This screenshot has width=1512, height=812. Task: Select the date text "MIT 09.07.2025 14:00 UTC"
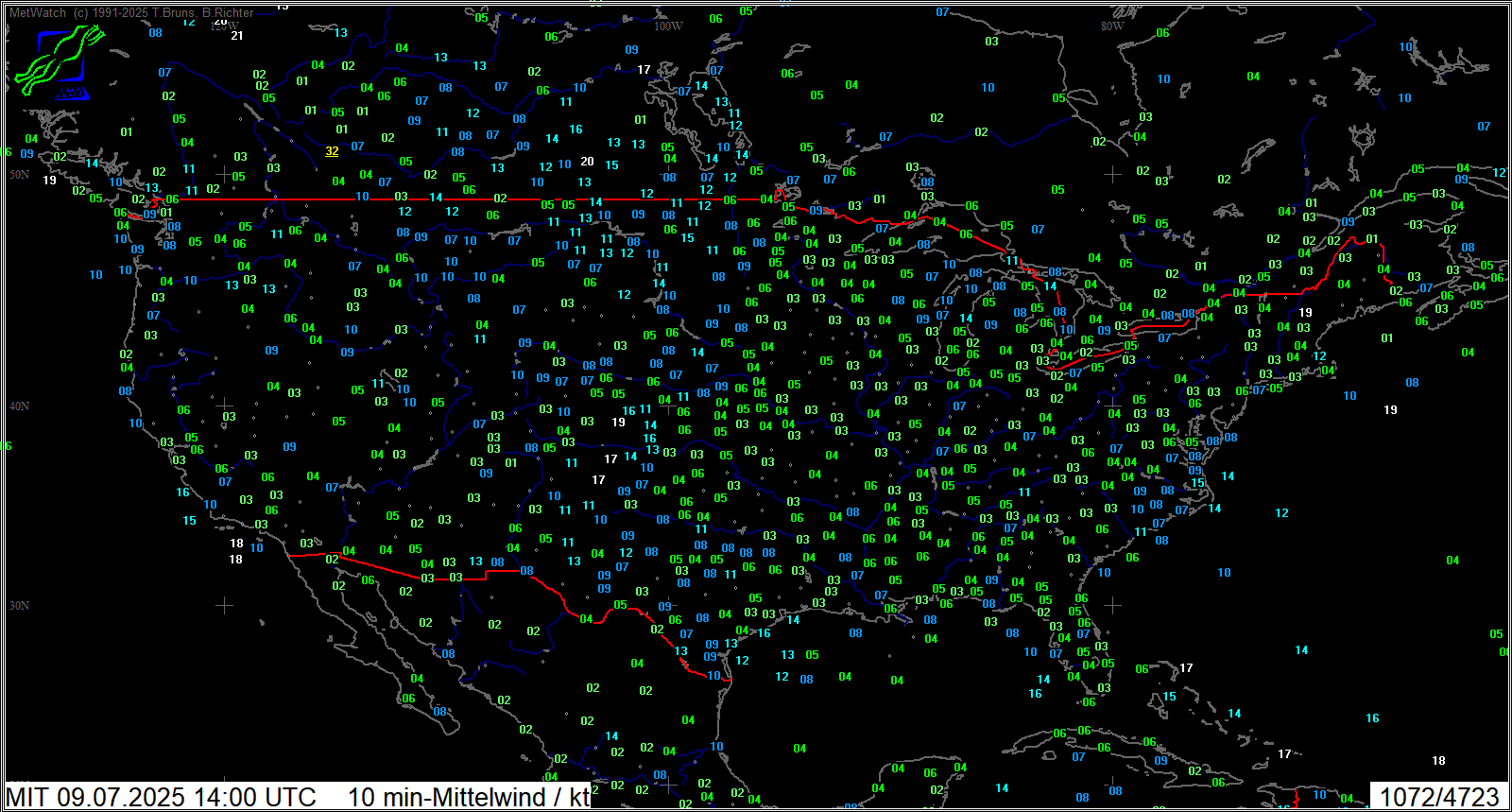(162, 797)
